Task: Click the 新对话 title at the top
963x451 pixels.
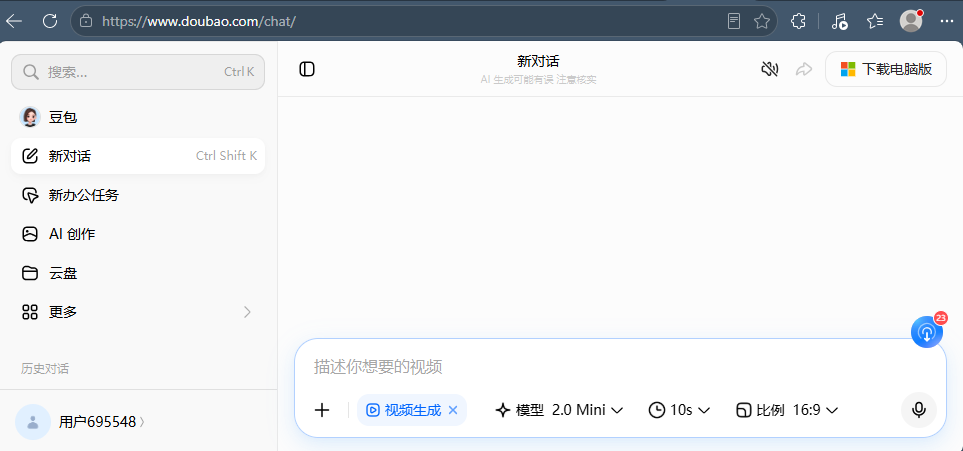Action: (538, 61)
